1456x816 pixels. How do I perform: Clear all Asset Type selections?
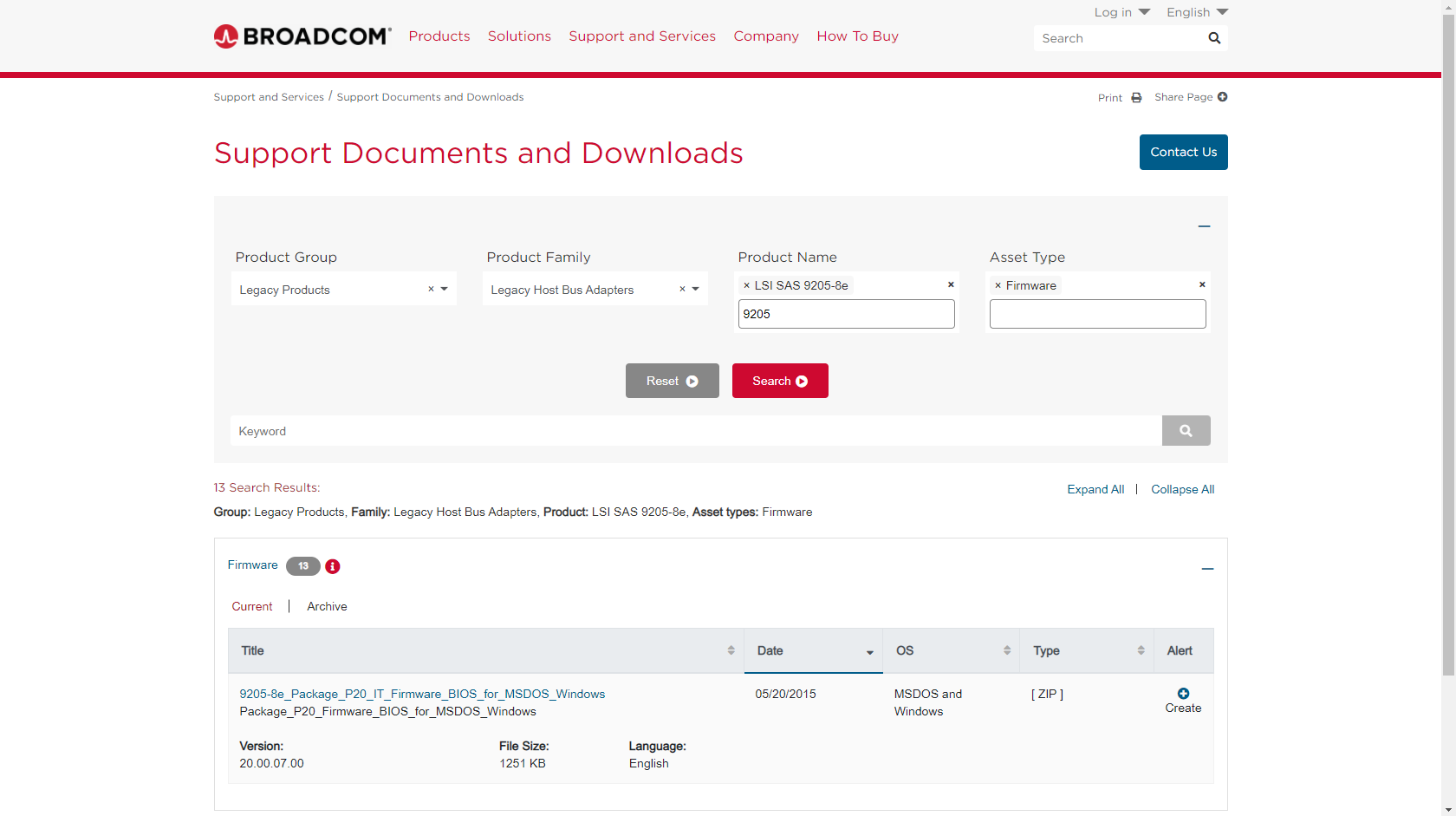click(x=1202, y=284)
